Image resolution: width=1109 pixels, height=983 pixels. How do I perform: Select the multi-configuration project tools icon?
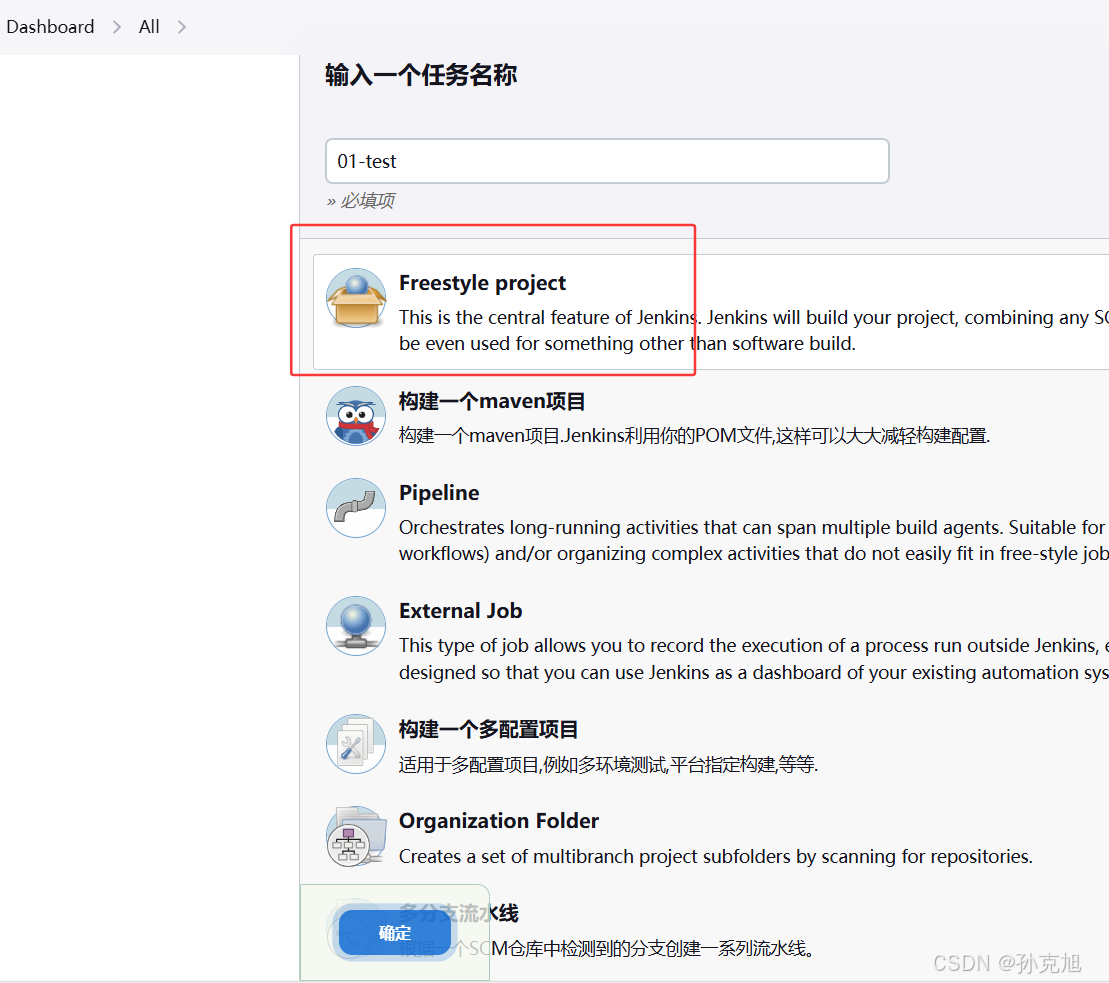356,744
